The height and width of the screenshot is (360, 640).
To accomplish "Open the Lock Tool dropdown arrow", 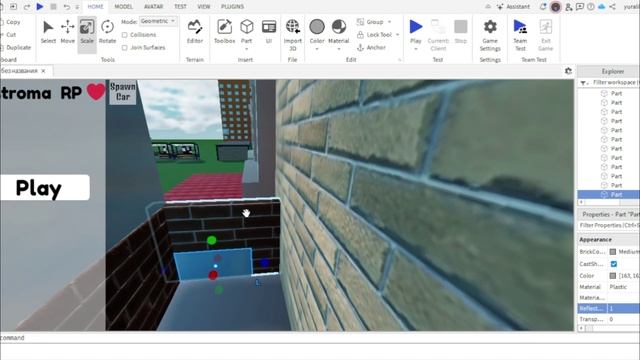I will click(x=398, y=35).
